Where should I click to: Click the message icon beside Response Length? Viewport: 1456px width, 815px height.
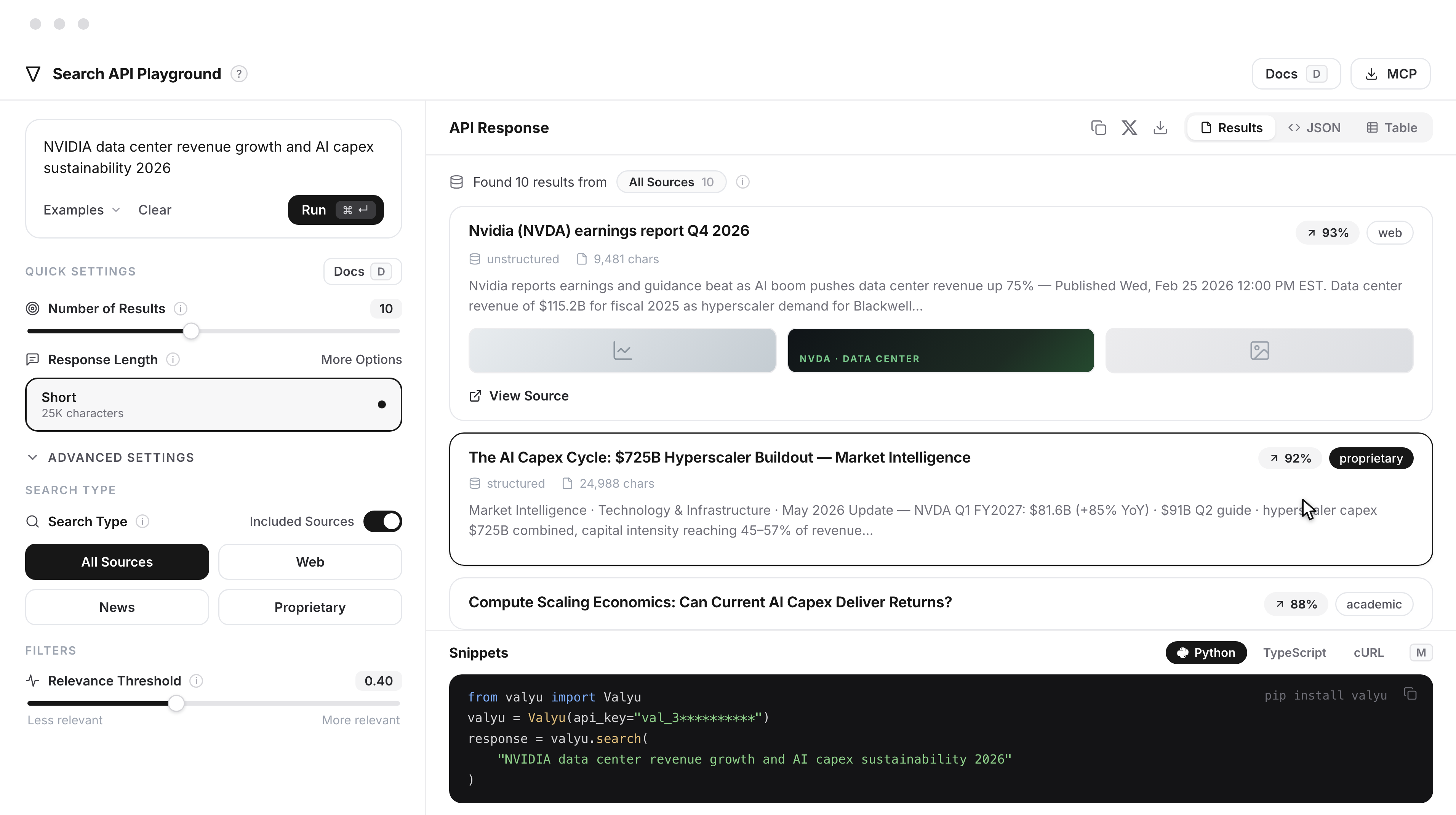tap(33, 359)
